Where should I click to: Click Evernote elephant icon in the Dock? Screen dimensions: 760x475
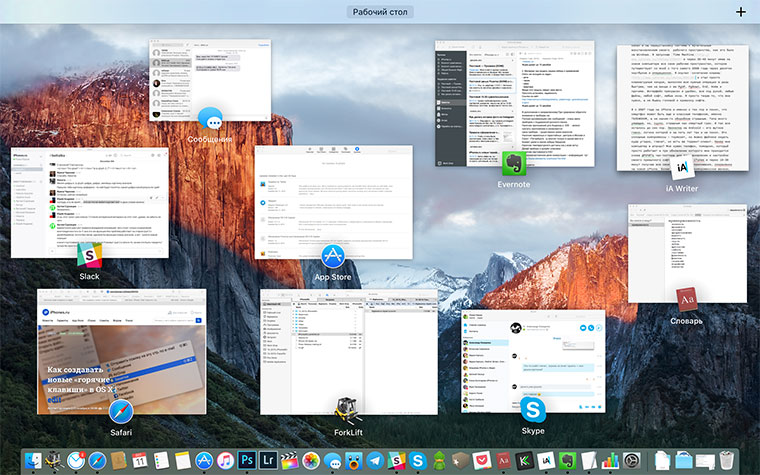[567, 460]
